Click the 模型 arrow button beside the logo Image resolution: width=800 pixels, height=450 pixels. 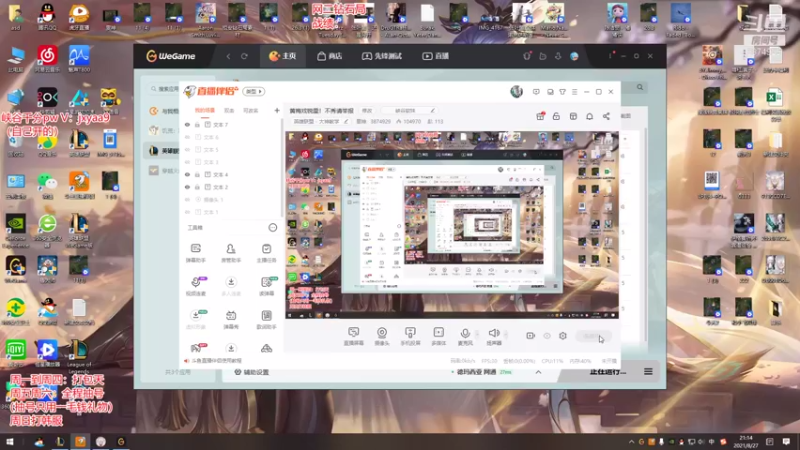click(254, 92)
